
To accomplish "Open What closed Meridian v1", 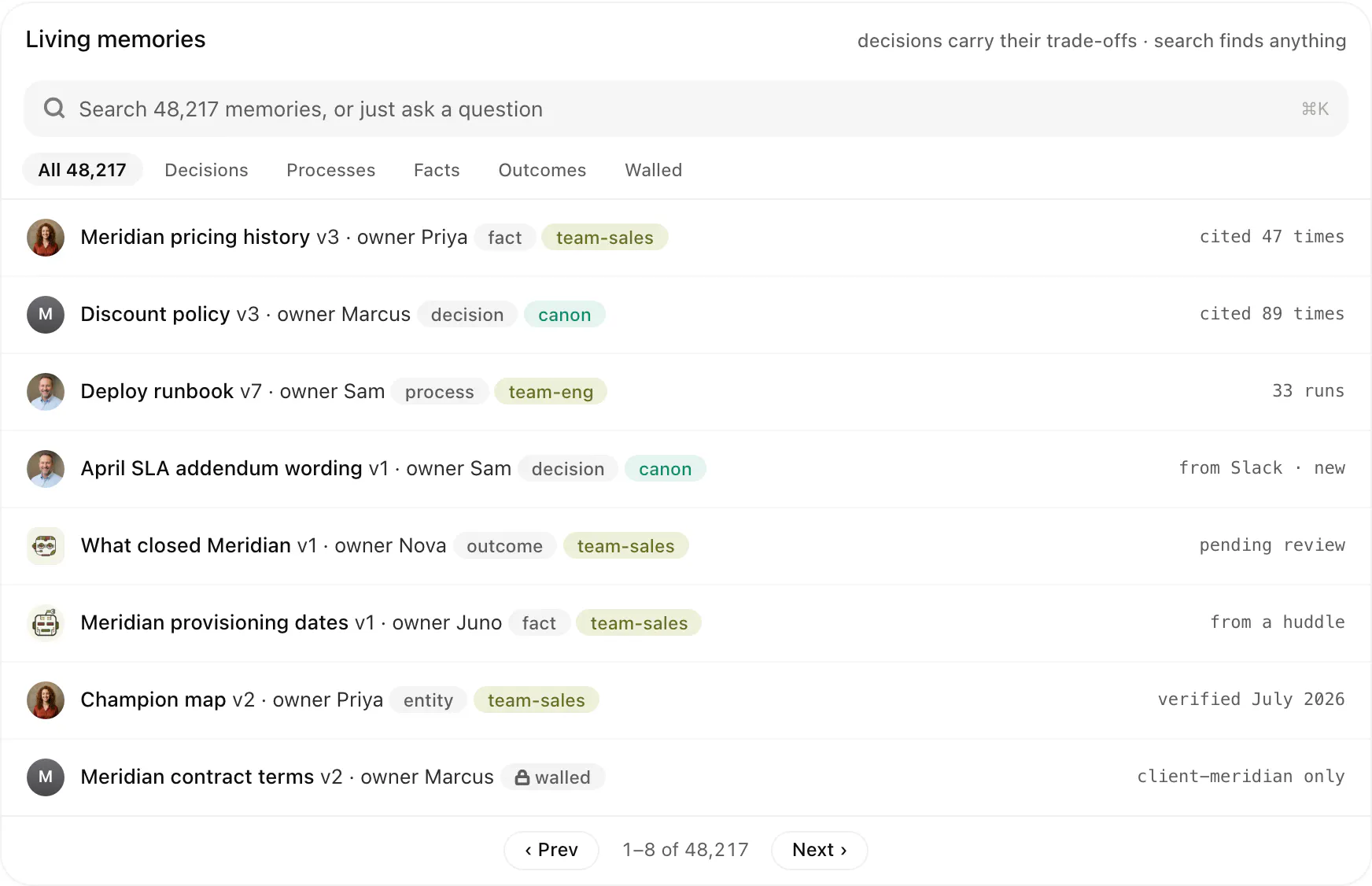I will (686, 546).
